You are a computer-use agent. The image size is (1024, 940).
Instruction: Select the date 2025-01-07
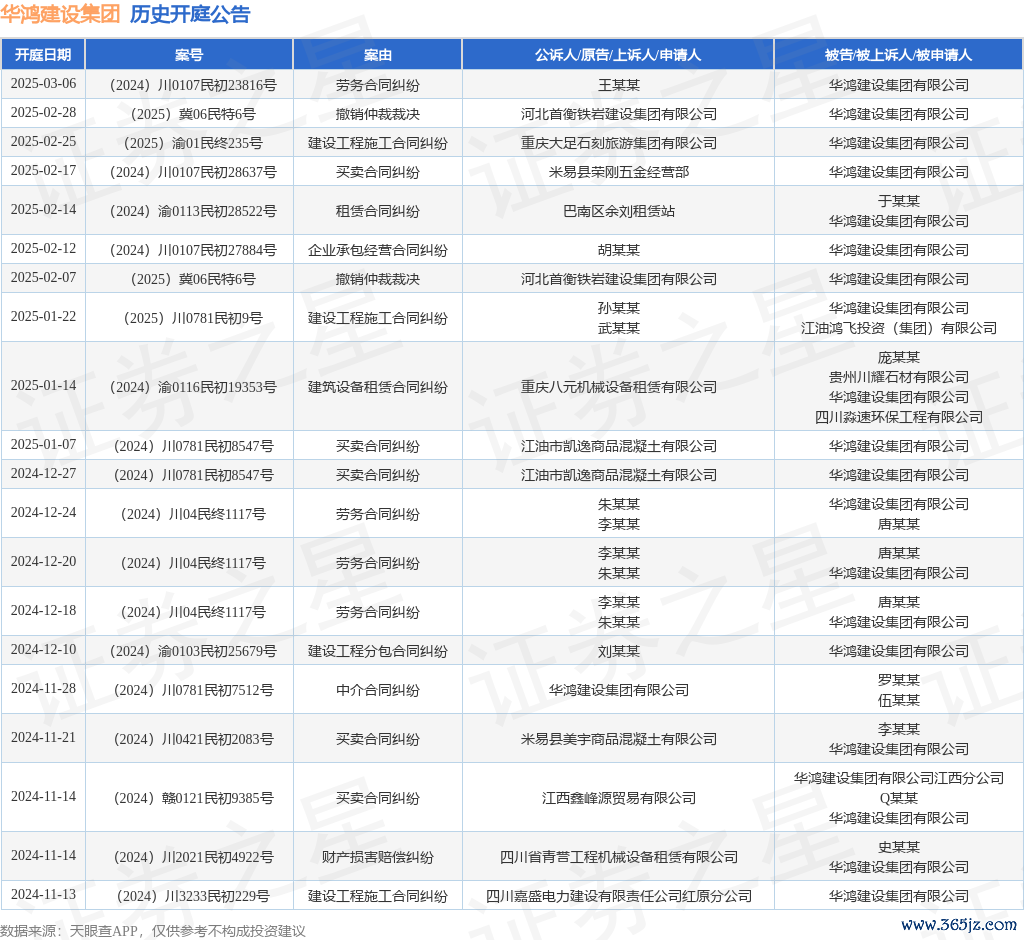[x=43, y=445]
